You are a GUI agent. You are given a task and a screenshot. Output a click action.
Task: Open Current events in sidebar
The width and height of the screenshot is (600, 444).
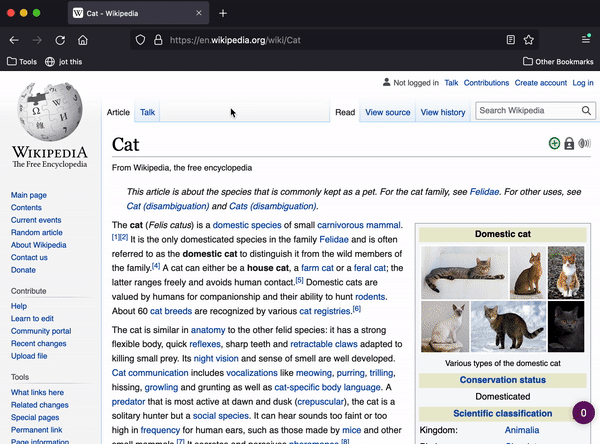pyautogui.click(x=36, y=220)
